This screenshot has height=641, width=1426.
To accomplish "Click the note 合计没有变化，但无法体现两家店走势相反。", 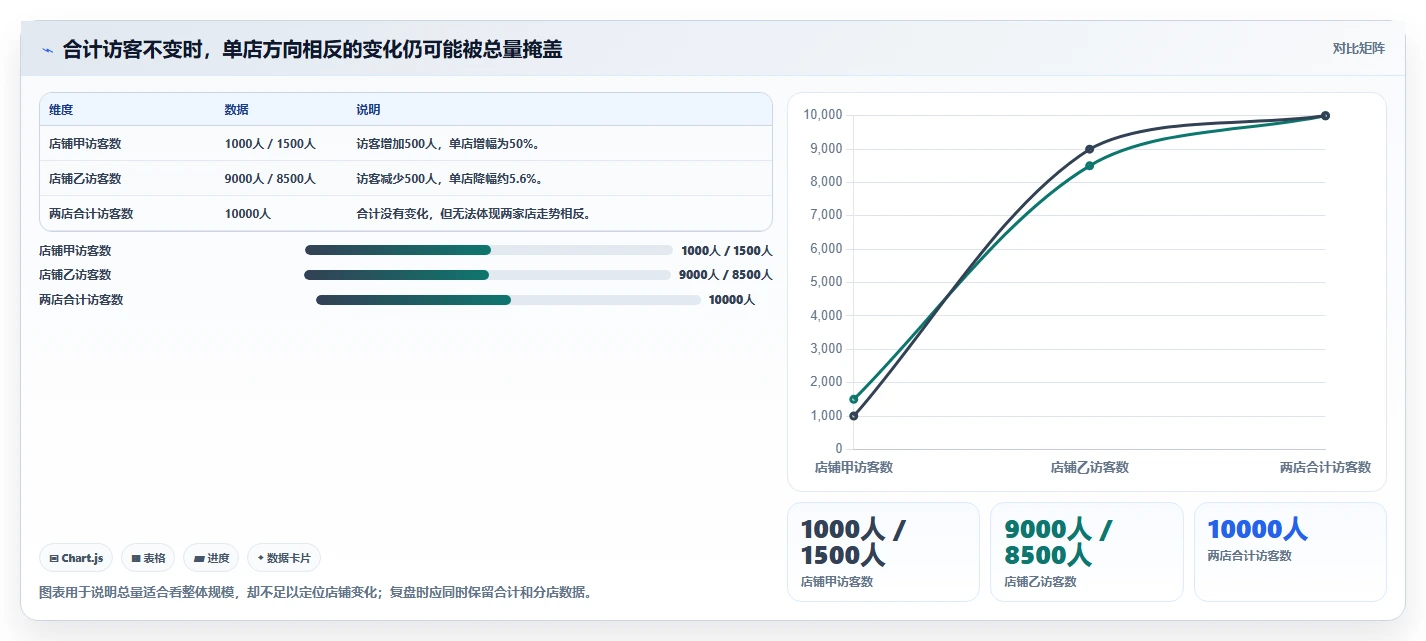I will click(476, 214).
